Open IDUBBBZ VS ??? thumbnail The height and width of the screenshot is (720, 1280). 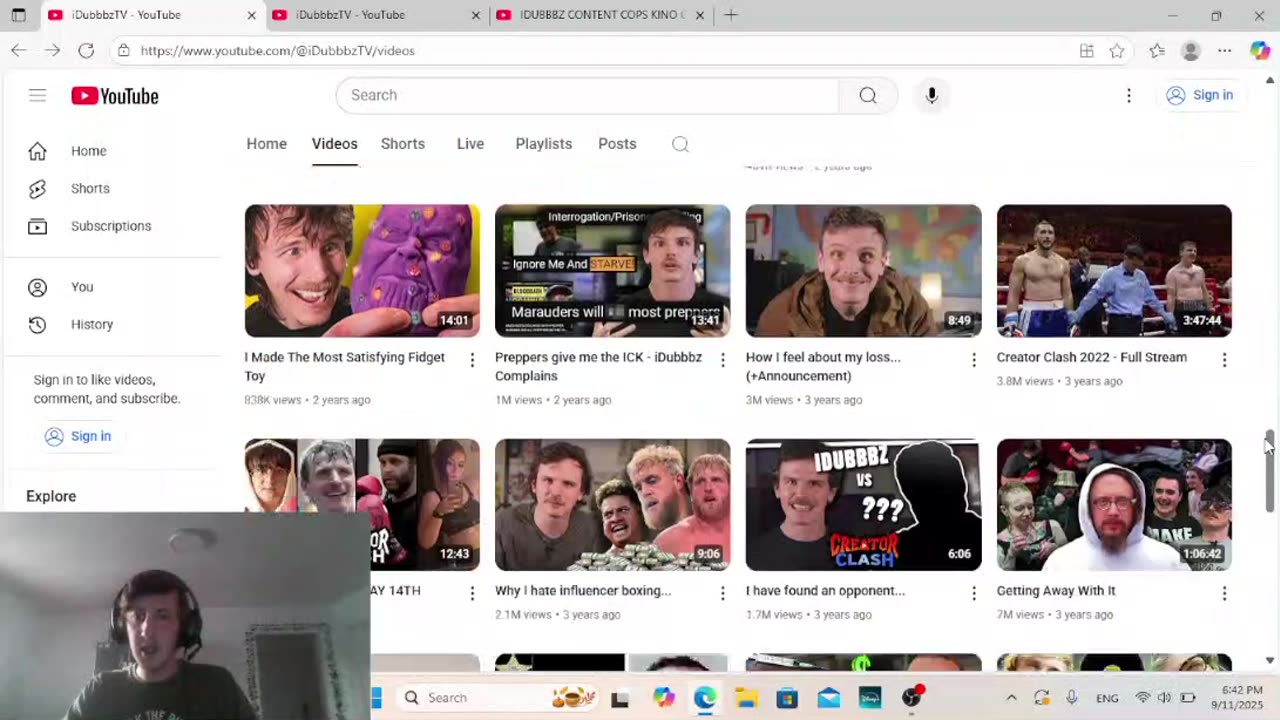[x=863, y=505]
